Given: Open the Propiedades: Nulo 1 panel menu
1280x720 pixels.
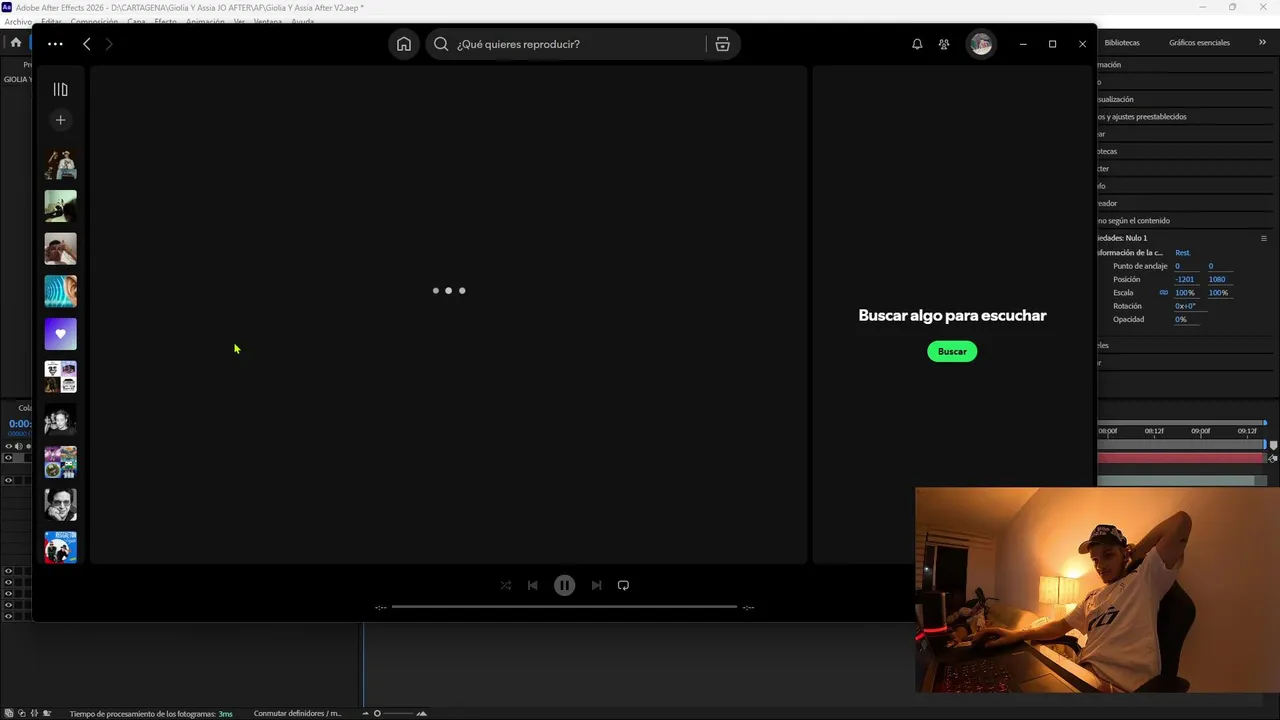Looking at the screenshot, I should coord(1264,238).
